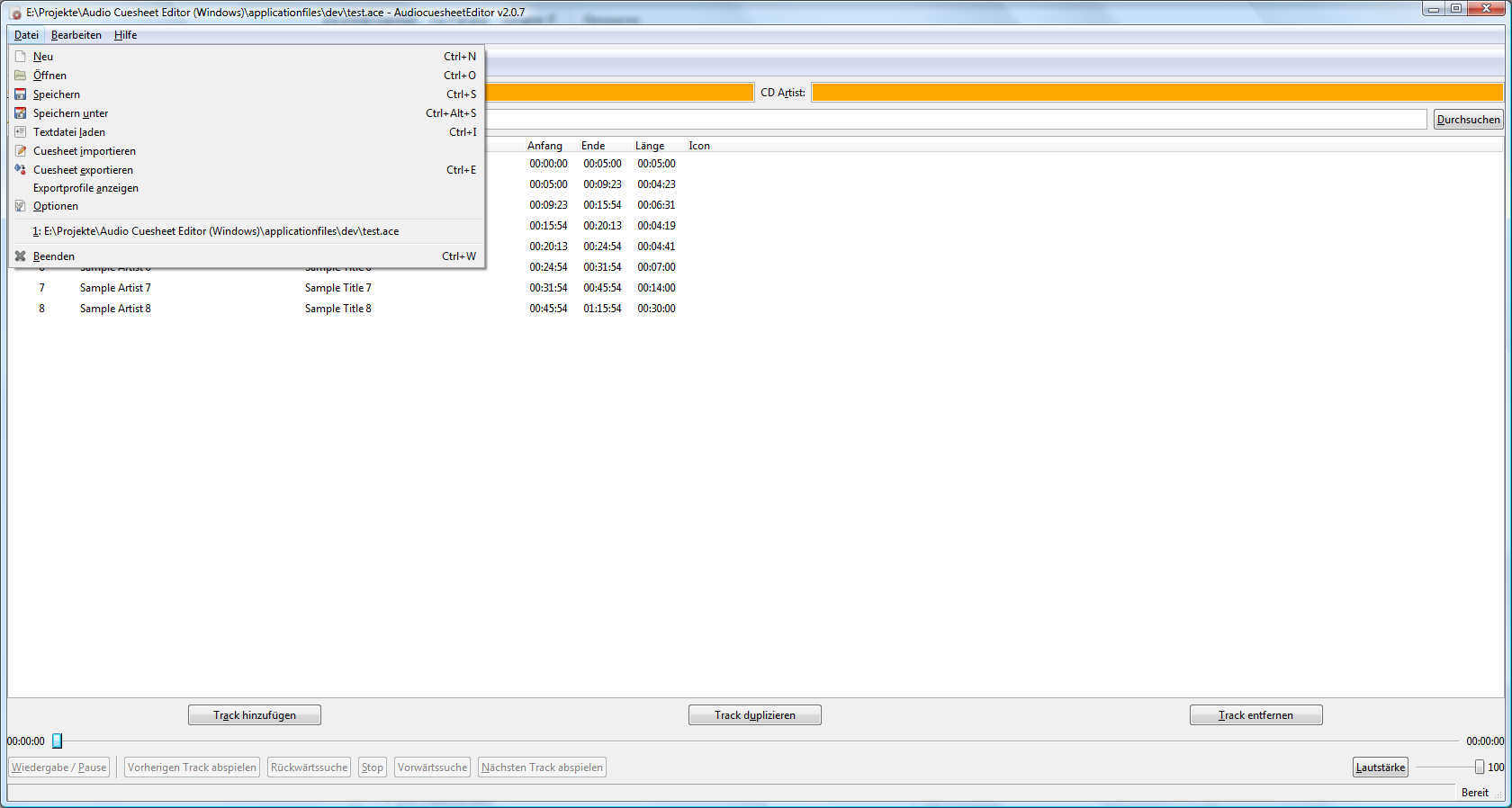Click the Vorwärtssuche button
Viewport: 1512px width, 808px height.
pos(433,768)
